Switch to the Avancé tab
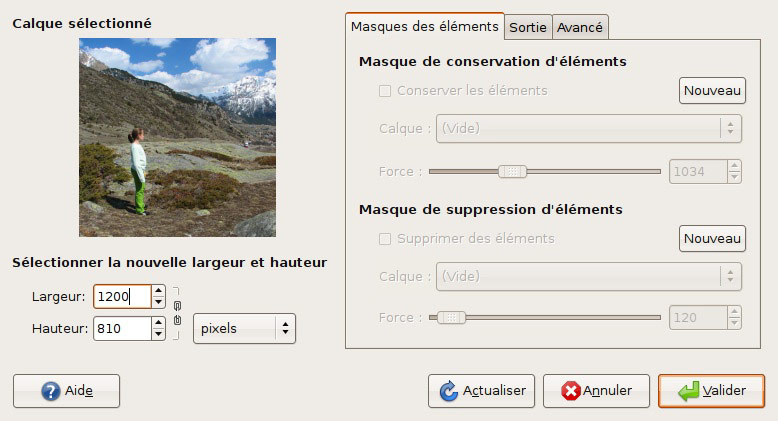The height and width of the screenshot is (421, 778). coord(580,27)
